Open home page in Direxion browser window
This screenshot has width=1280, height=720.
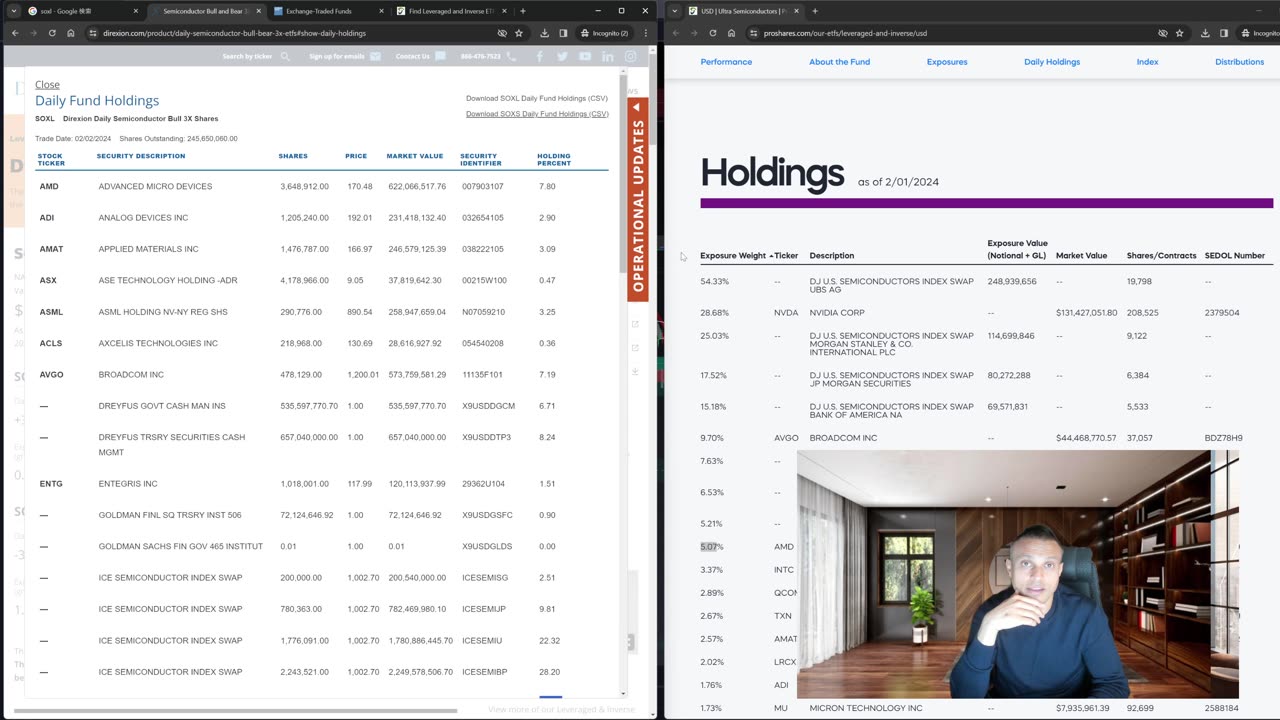(x=71, y=33)
